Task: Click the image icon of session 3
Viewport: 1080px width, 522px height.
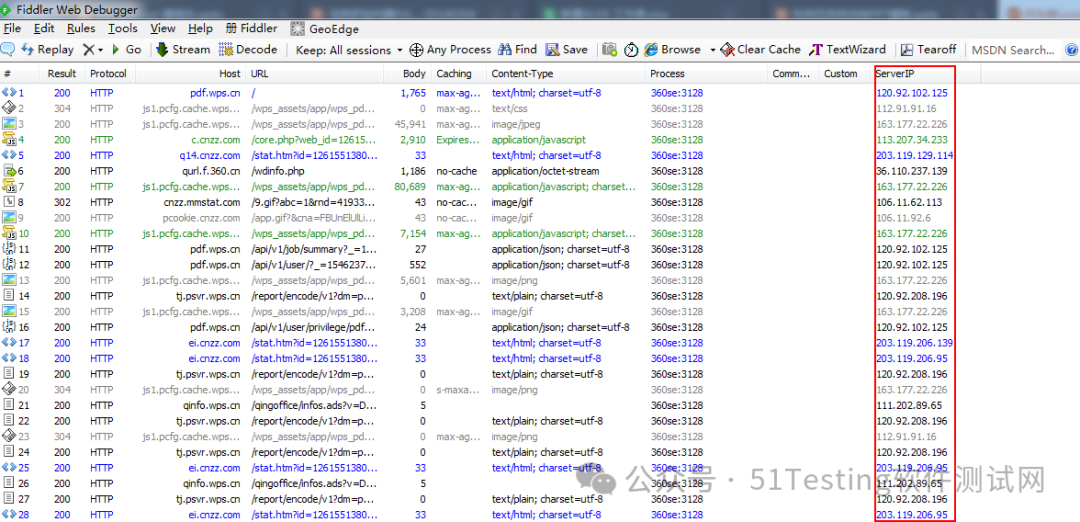Action: click(8, 124)
